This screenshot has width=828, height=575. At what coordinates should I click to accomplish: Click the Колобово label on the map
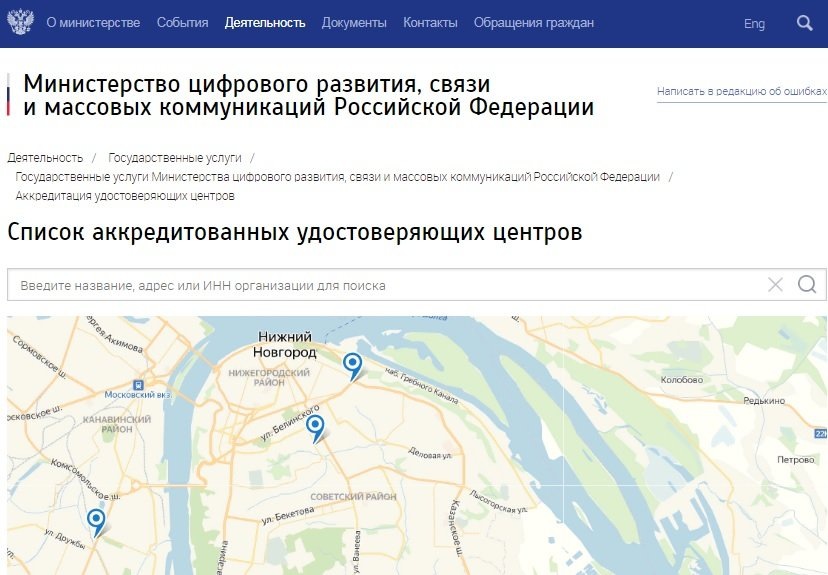682,380
